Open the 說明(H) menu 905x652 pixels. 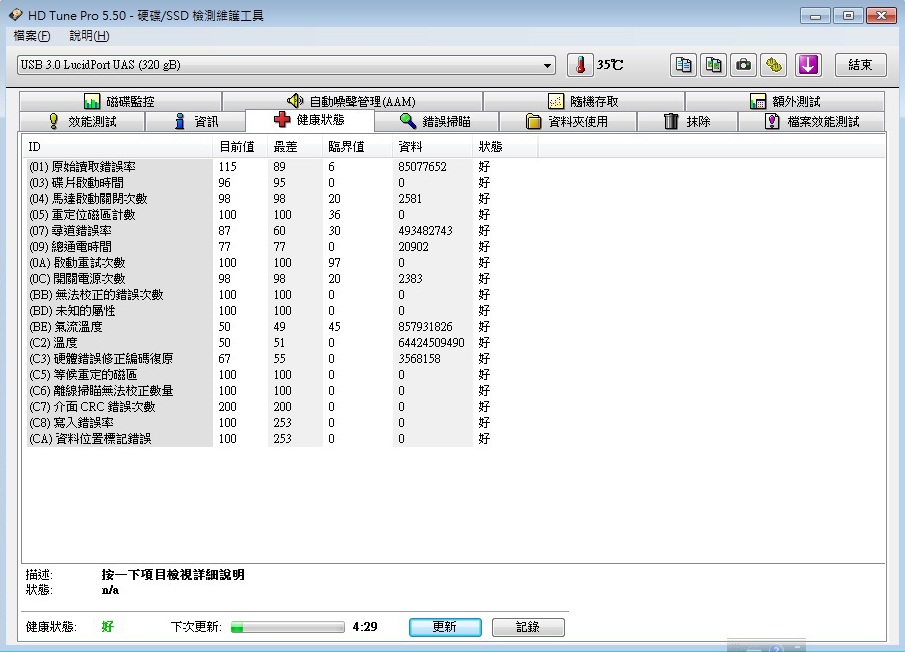pyautogui.click(x=89, y=36)
